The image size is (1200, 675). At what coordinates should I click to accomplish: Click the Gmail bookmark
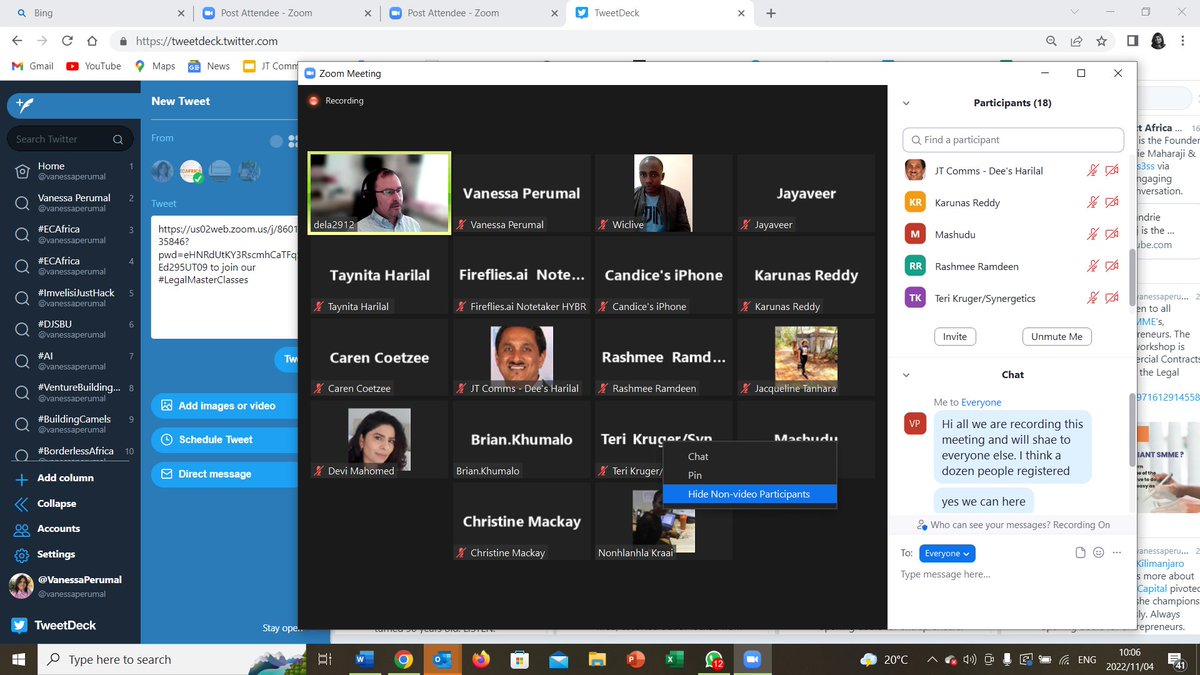click(x=32, y=66)
